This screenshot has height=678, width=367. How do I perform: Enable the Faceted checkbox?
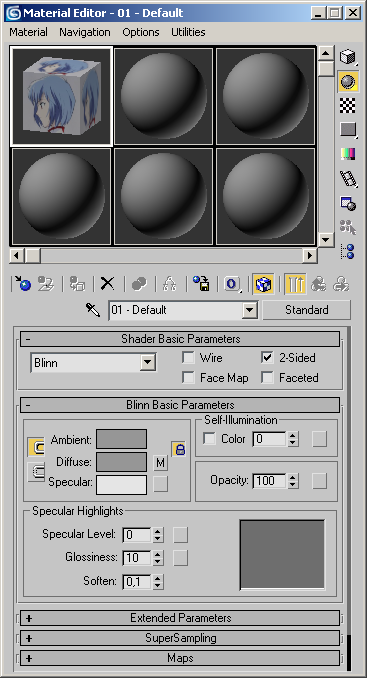point(268,377)
